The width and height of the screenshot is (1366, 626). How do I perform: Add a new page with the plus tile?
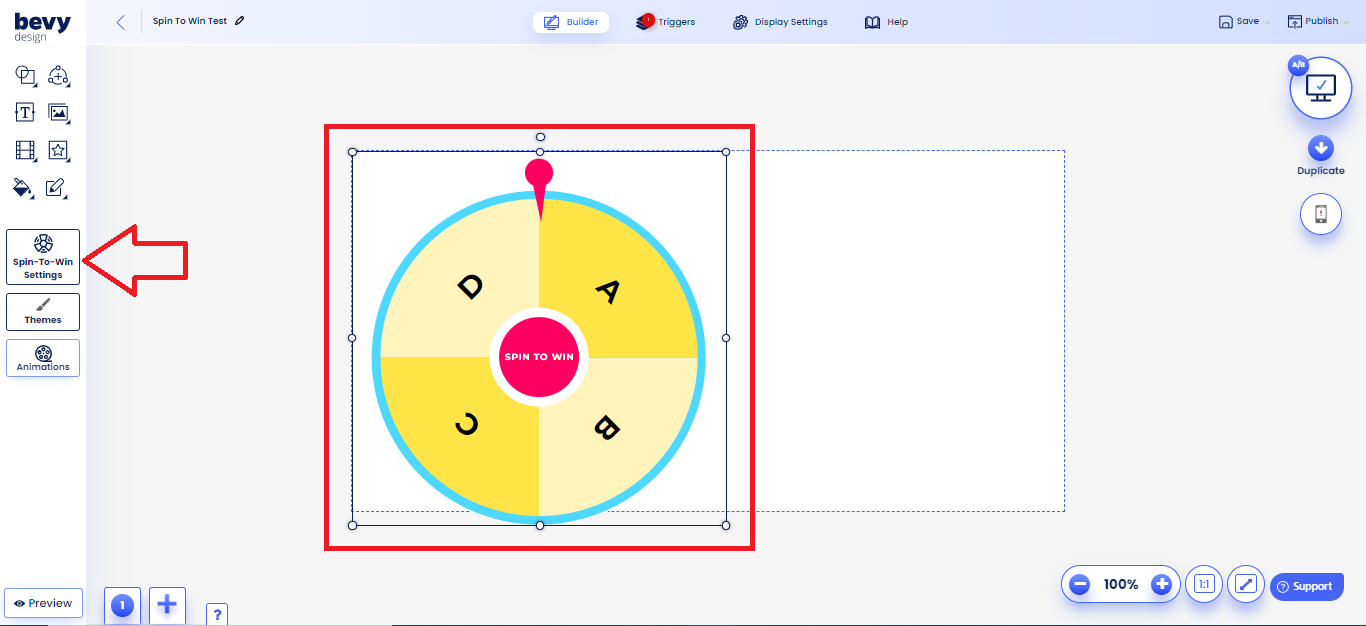[167, 605]
